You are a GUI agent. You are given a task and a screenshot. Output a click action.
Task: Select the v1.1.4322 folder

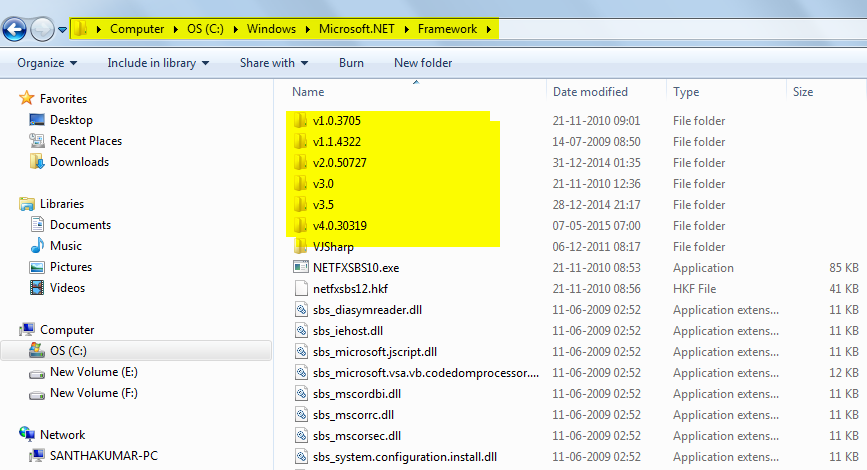point(336,142)
